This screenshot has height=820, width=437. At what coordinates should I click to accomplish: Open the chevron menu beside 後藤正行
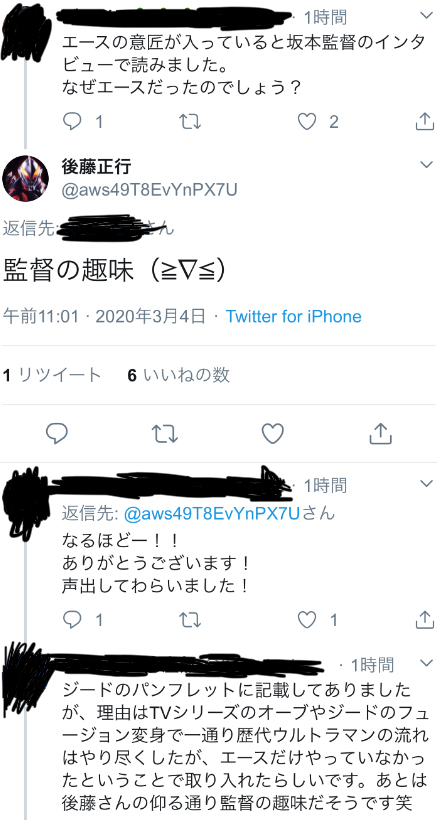coord(427,165)
